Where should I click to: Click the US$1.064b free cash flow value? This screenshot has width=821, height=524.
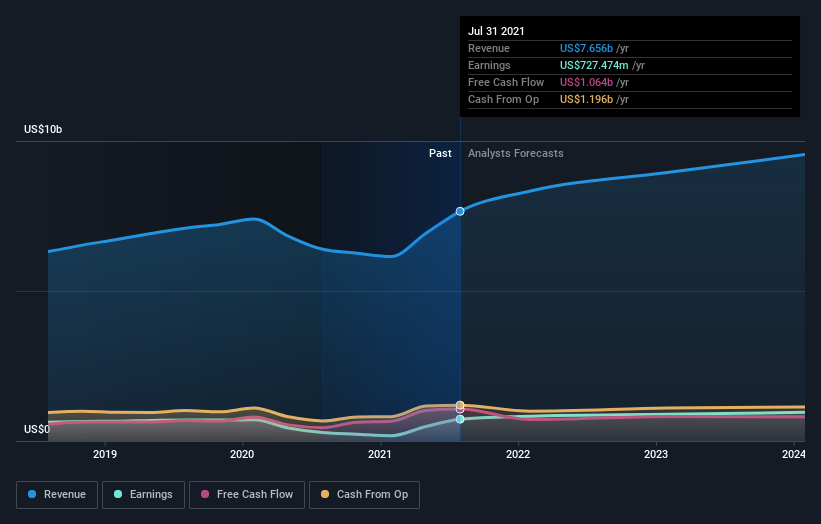pos(586,82)
